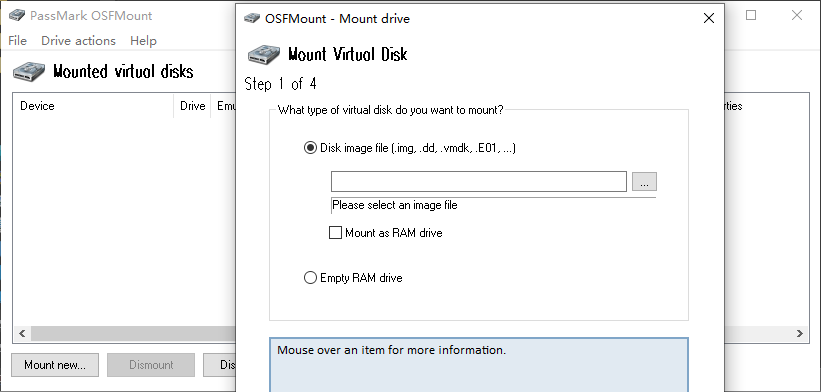This screenshot has width=821, height=392.
Task: Click the disk list's left scroll arrow
Action: 22,333
